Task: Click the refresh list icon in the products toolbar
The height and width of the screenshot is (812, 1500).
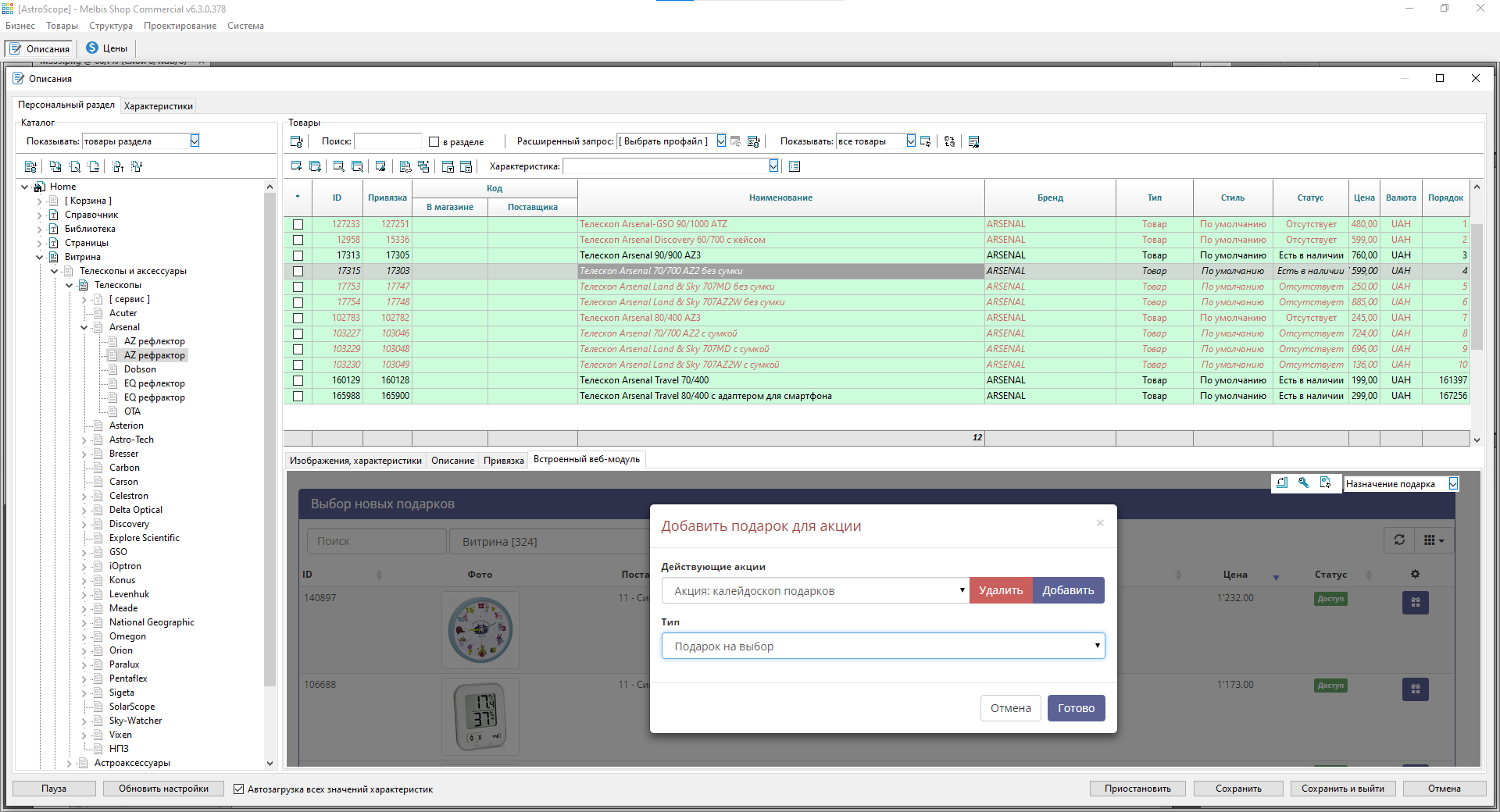Action: [950, 141]
